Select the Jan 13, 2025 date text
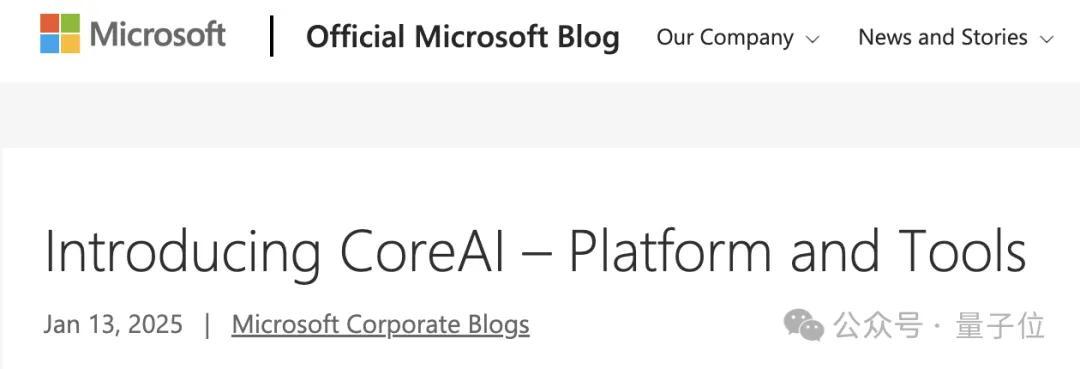The image size is (1080, 369). [113, 324]
